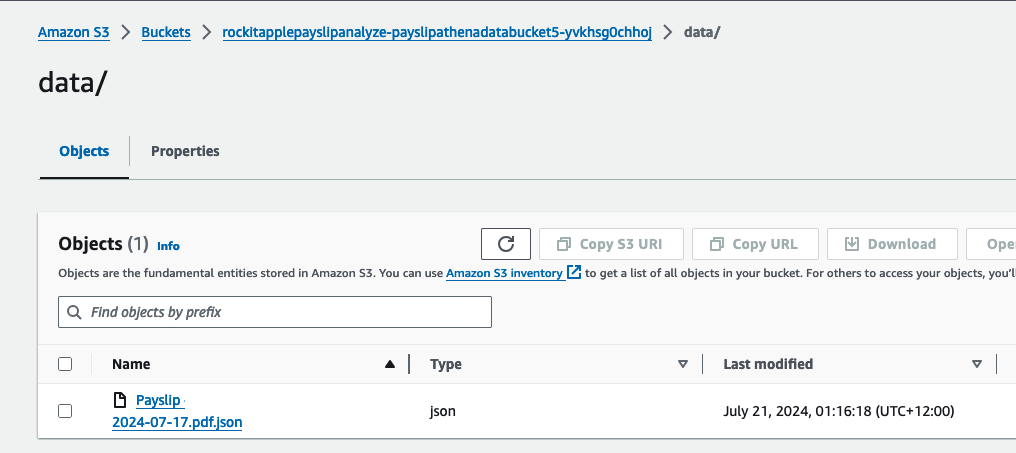Click the July 21, 2024 modified date

[838, 411]
